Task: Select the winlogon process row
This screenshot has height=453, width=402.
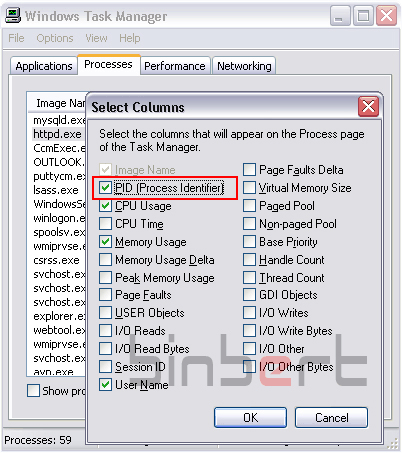Action: (x=59, y=218)
